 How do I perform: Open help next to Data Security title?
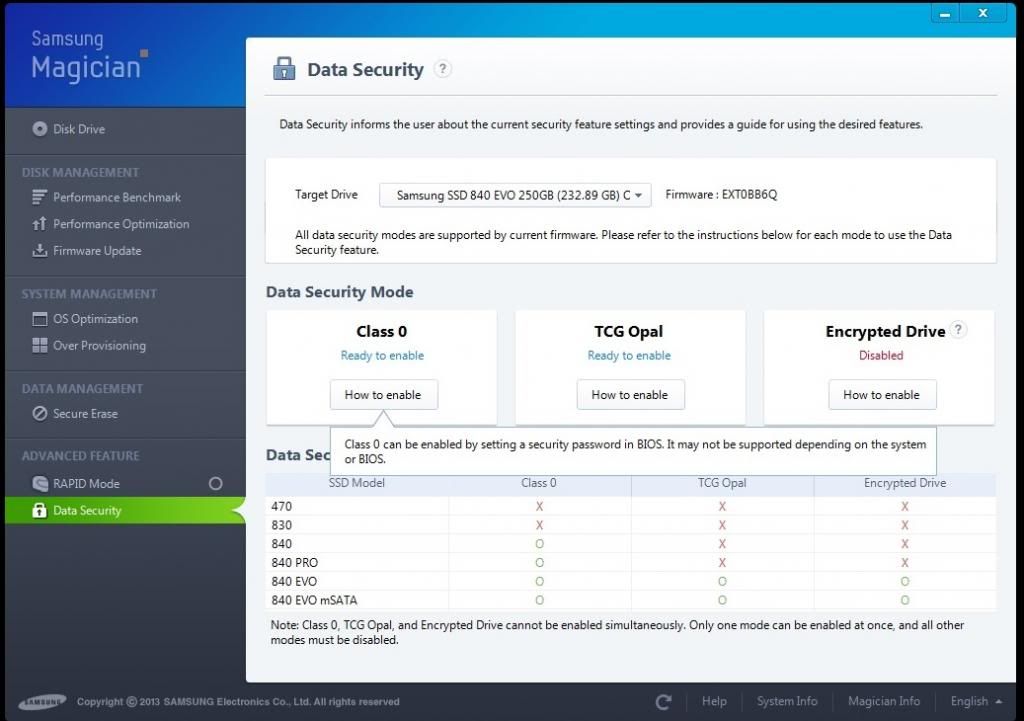click(x=443, y=69)
